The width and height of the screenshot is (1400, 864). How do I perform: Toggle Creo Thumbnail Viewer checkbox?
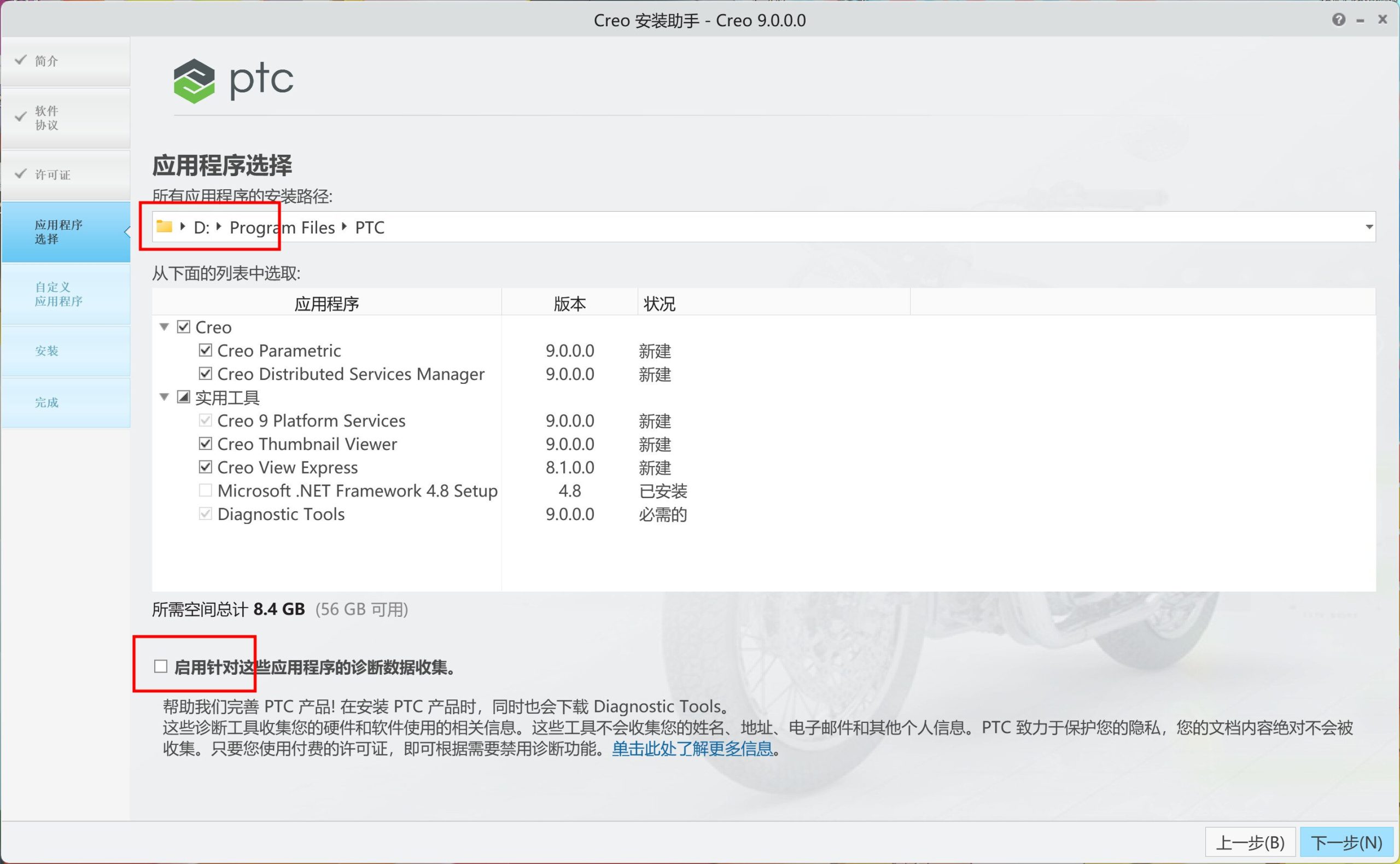pos(205,443)
